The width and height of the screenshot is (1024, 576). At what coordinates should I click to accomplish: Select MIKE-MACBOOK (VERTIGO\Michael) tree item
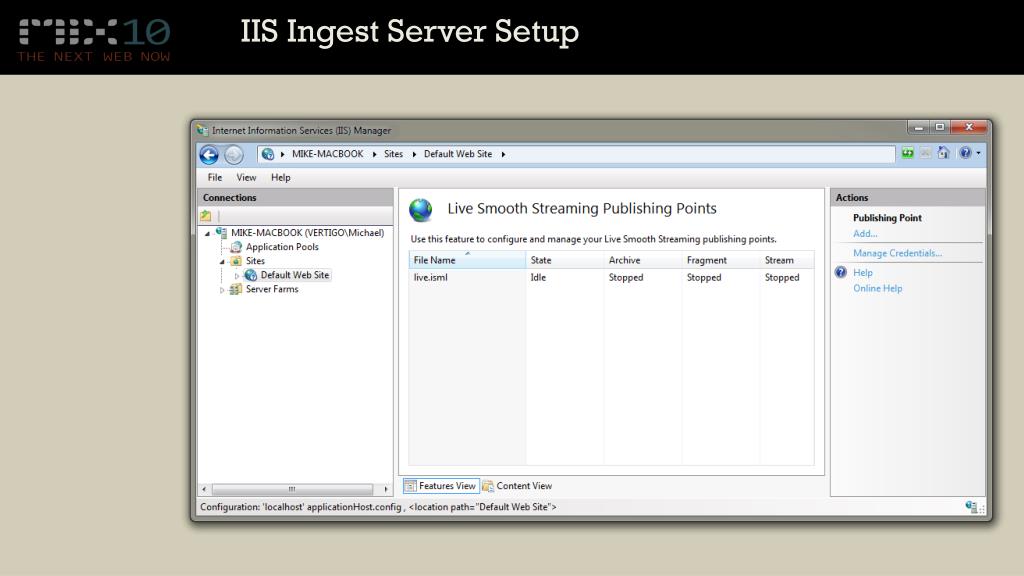pyautogui.click(x=308, y=232)
